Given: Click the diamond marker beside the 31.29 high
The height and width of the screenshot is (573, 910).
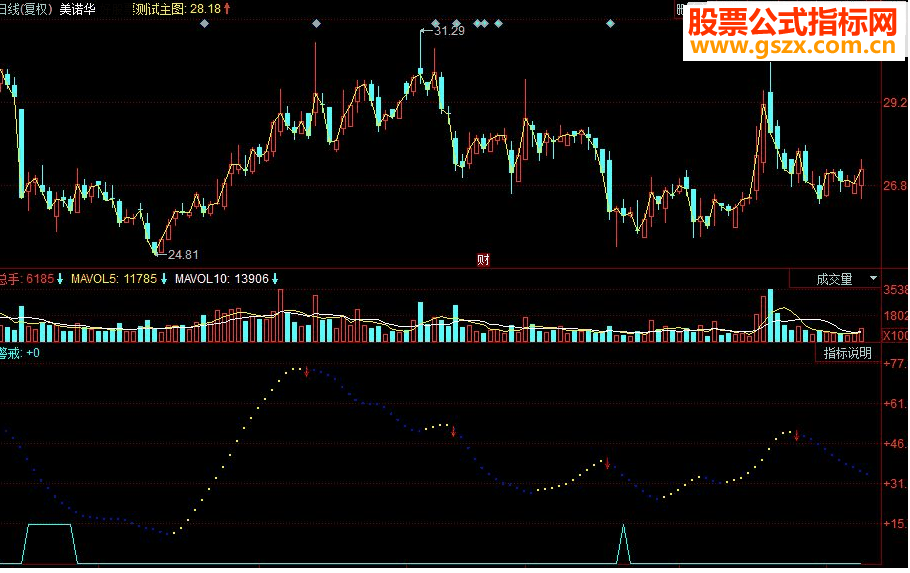Looking at the screenshot, I should pos(436,24).
